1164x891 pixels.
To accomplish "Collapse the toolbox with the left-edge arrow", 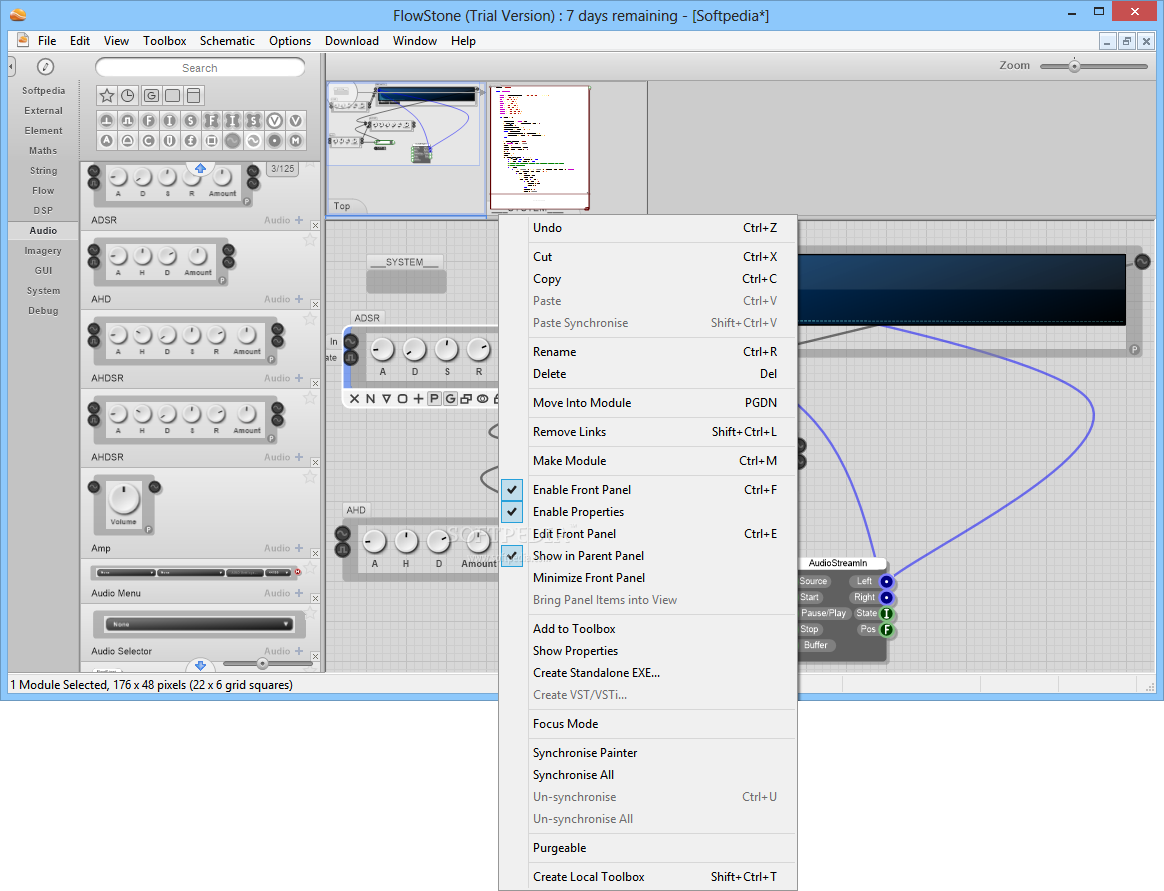I will click(11, 67).
